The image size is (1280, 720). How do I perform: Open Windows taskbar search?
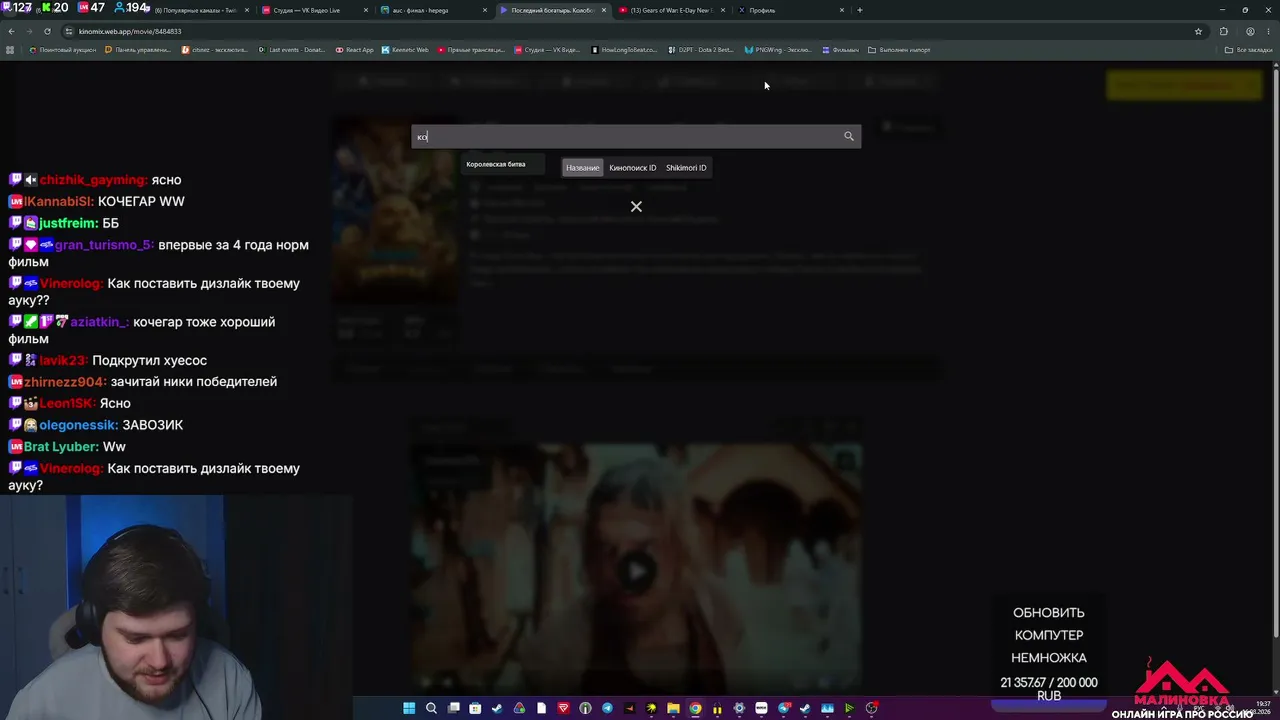(x=431, y=709)
